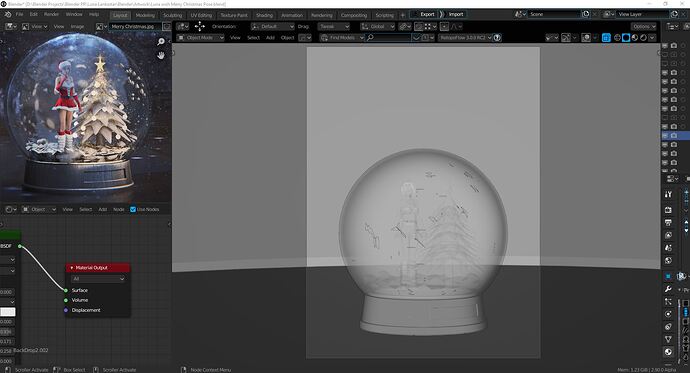Open the RetopoFlow 3.0.0 RC2 dropdown
Image resolution: width=690 pixels, height=373 pixels.
coord(465,38)
